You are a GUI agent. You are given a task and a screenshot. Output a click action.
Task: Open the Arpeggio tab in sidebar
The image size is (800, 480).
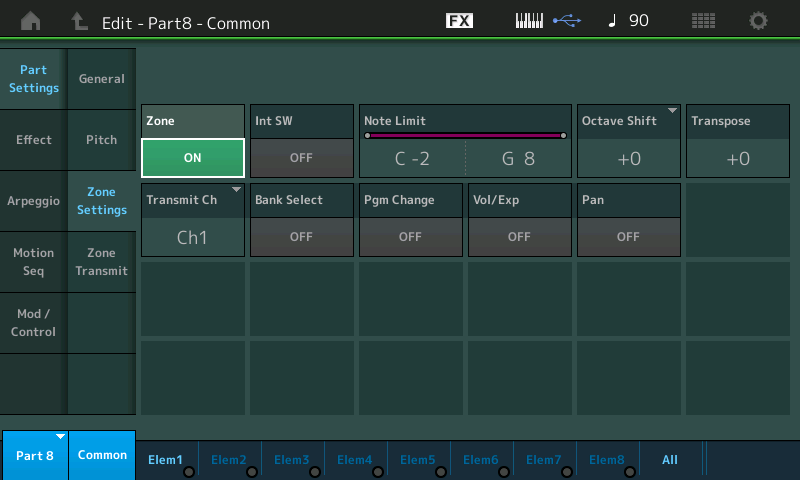(x=34, y=201)
